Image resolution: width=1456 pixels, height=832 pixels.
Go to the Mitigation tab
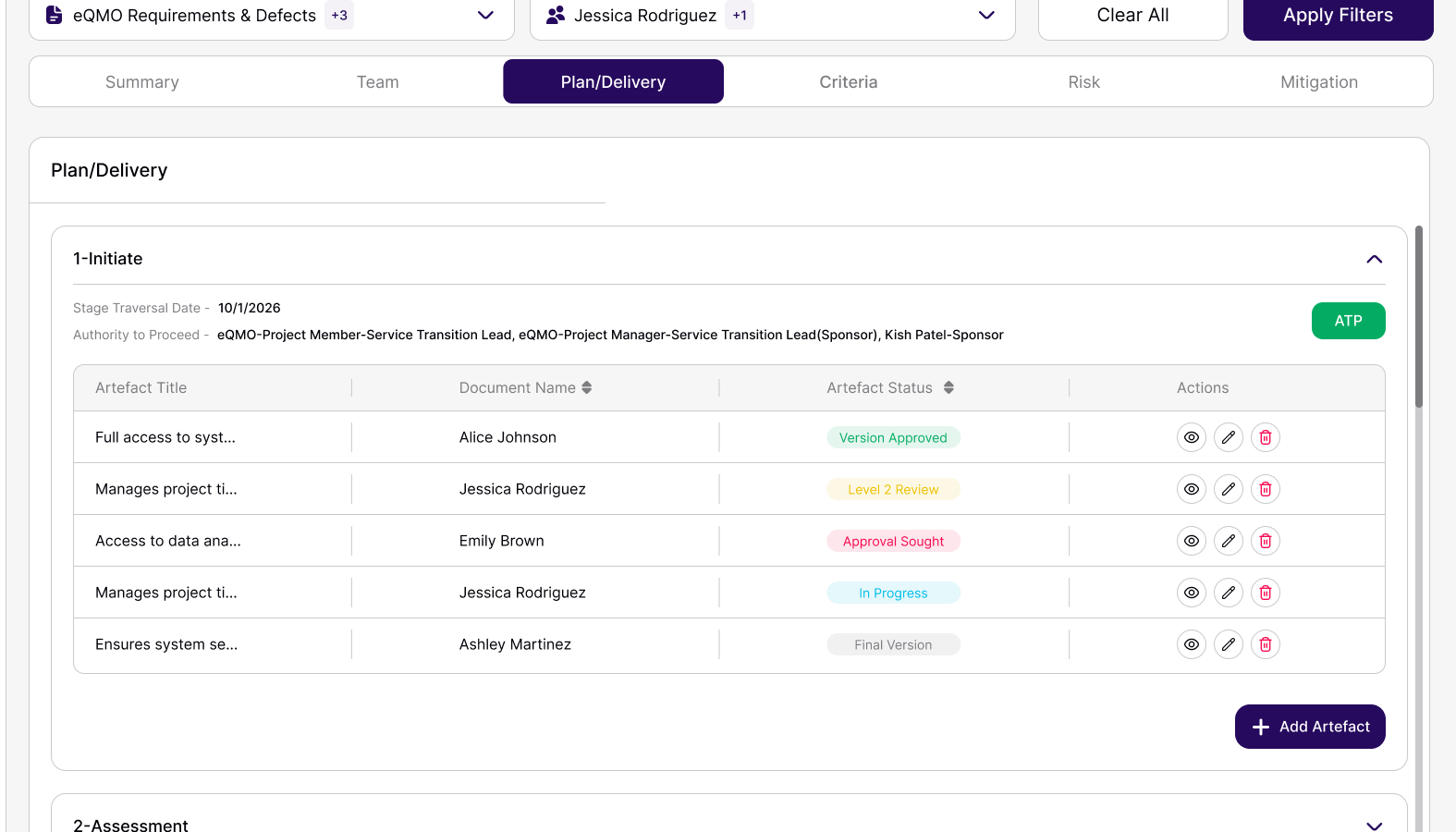(x=1319, y=82)
